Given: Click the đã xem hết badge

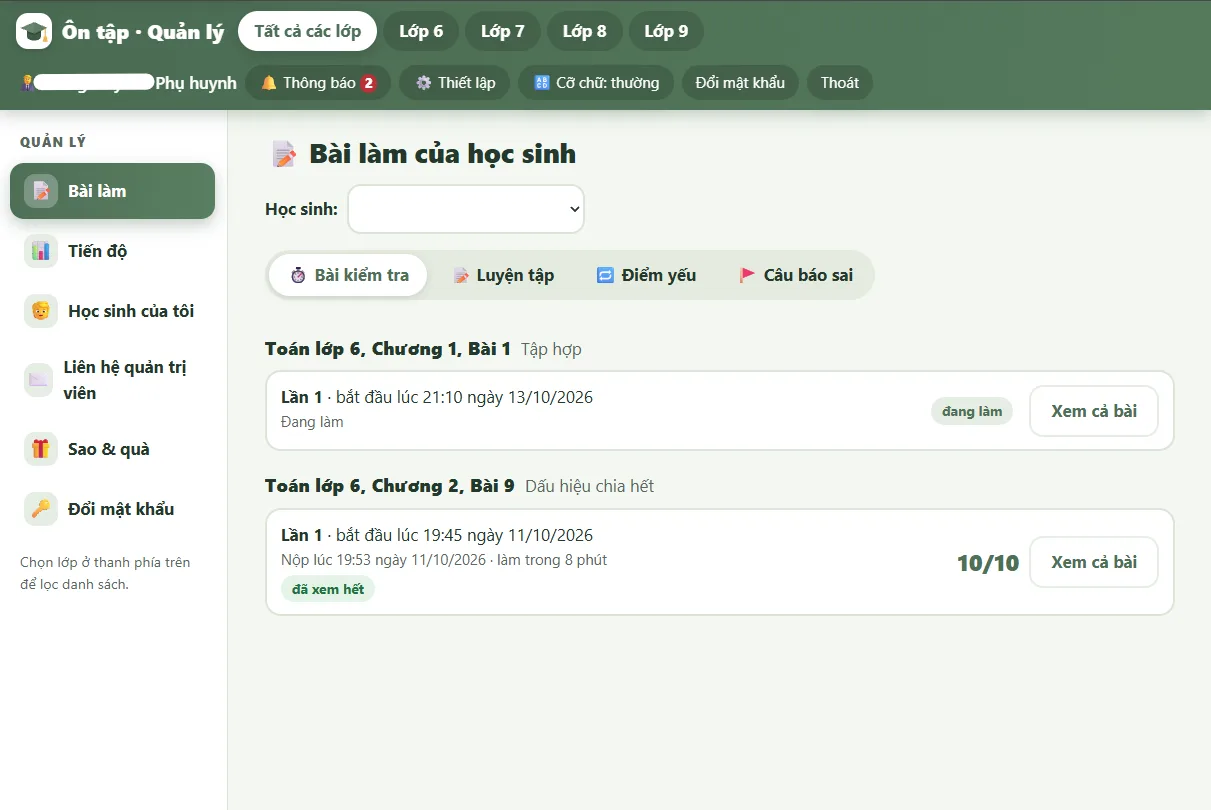Looking at the screenshot, I should coord(328,589).
